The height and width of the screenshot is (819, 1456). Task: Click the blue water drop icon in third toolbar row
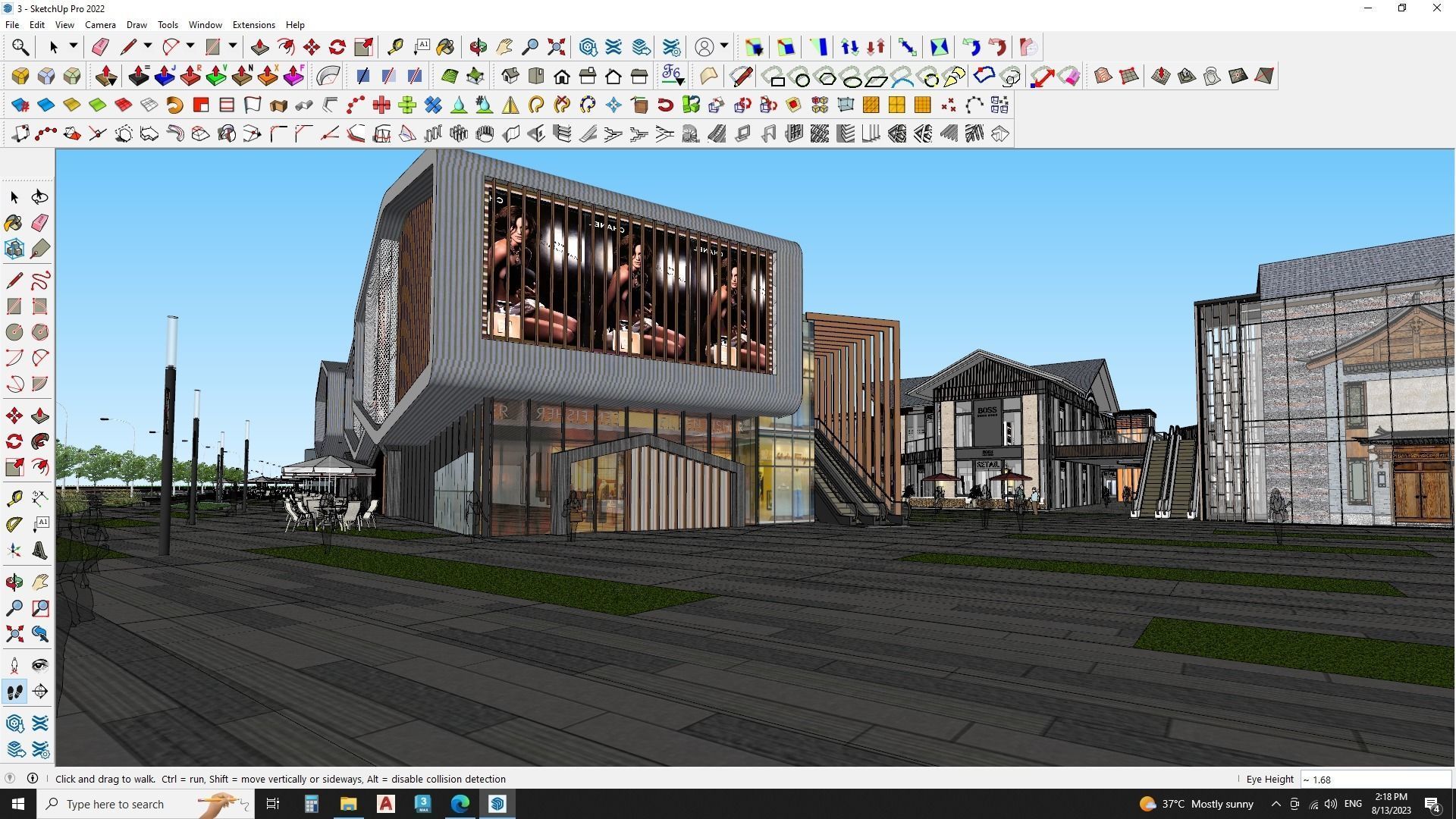(x=459, y=105)
